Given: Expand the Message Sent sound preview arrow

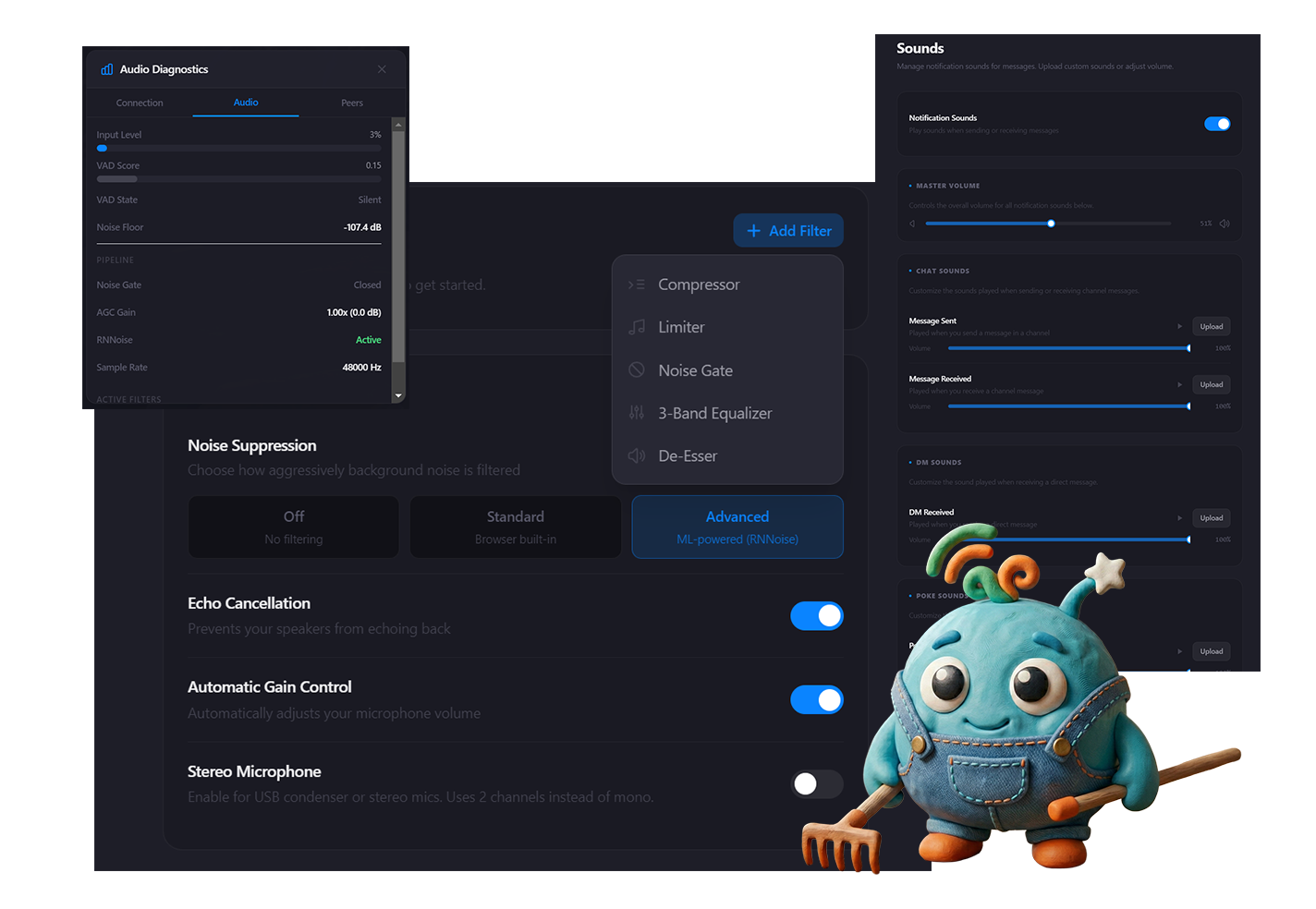Looking at the screenshot, I should [x=1179, y=326].
